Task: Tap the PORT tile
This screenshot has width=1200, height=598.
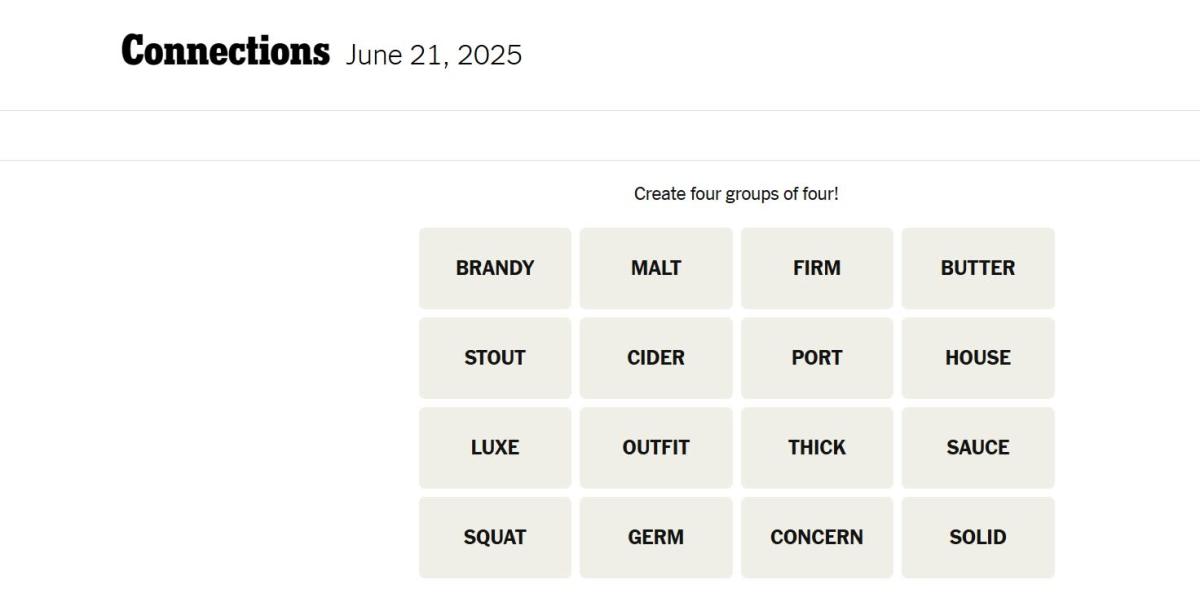Action: point(817,358)
